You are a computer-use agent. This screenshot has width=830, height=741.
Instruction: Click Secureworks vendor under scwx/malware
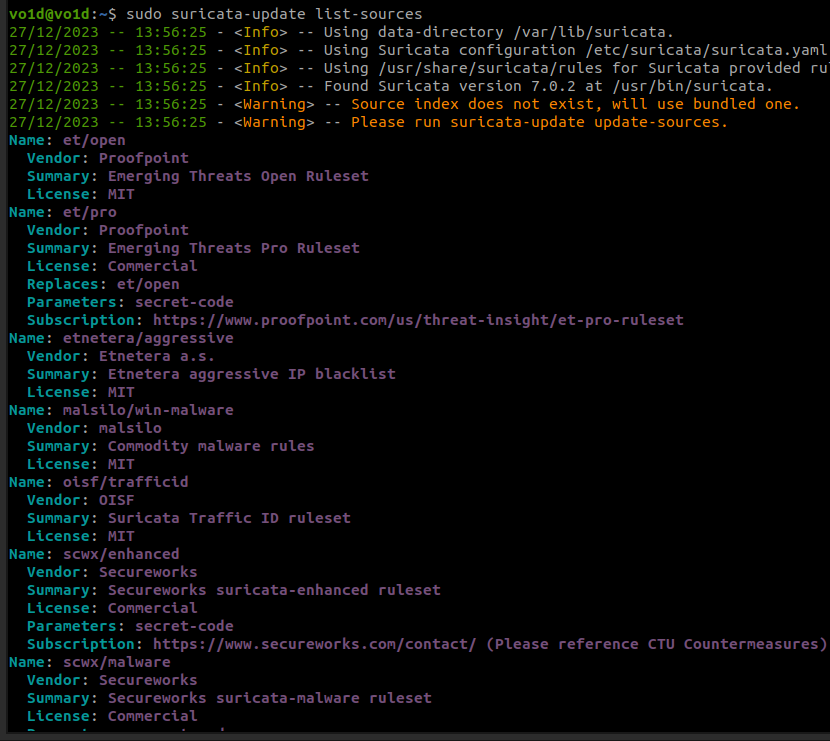coord(148,680)
